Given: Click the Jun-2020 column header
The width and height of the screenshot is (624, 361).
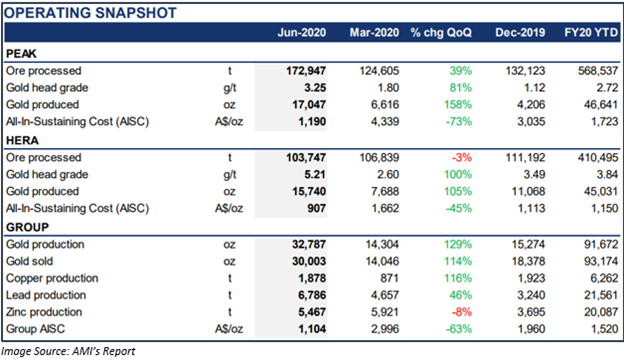Looking at the screenshot, I should (x=302, y=32).
